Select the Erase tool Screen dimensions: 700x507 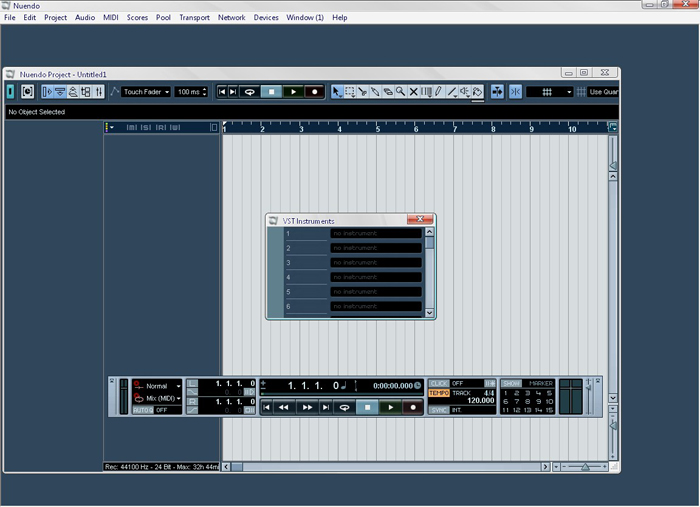388,92
